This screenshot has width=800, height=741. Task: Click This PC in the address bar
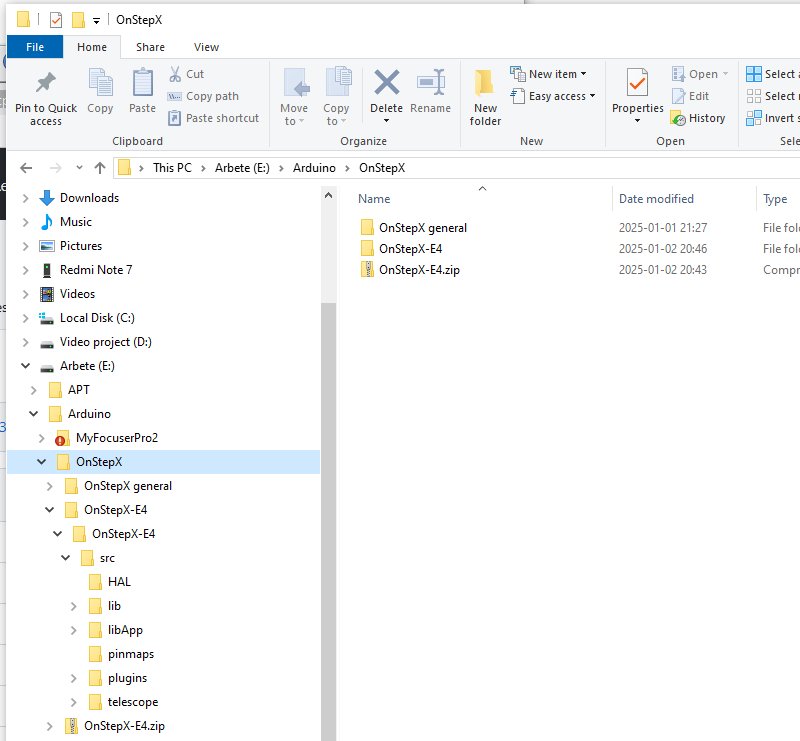172,168
